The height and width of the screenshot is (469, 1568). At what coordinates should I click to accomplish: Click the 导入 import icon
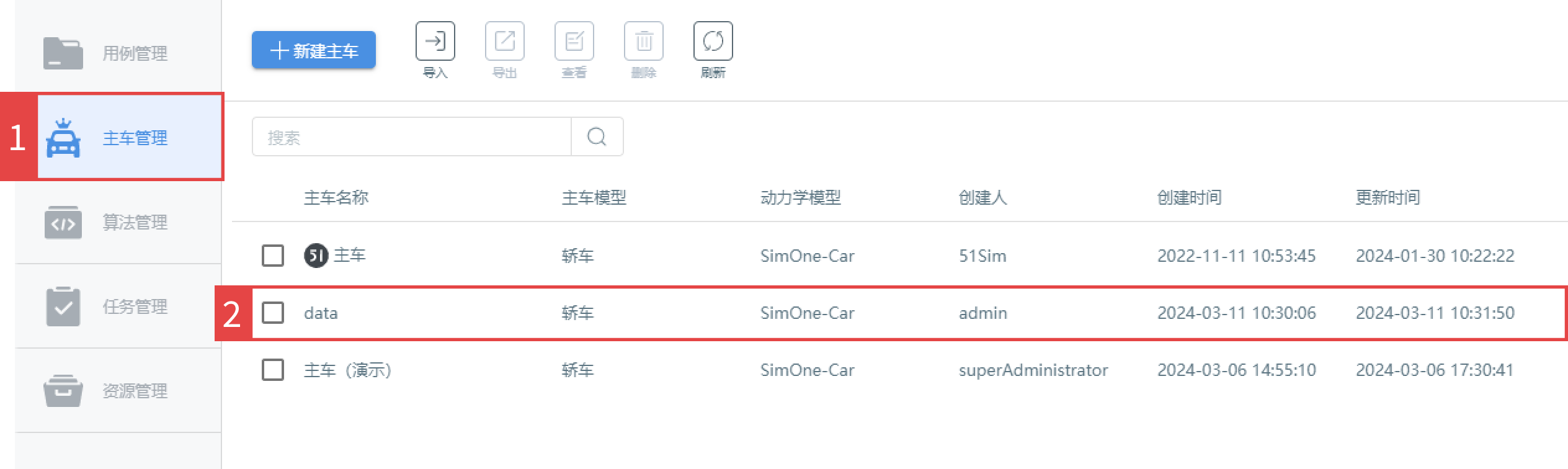[435, 42]
